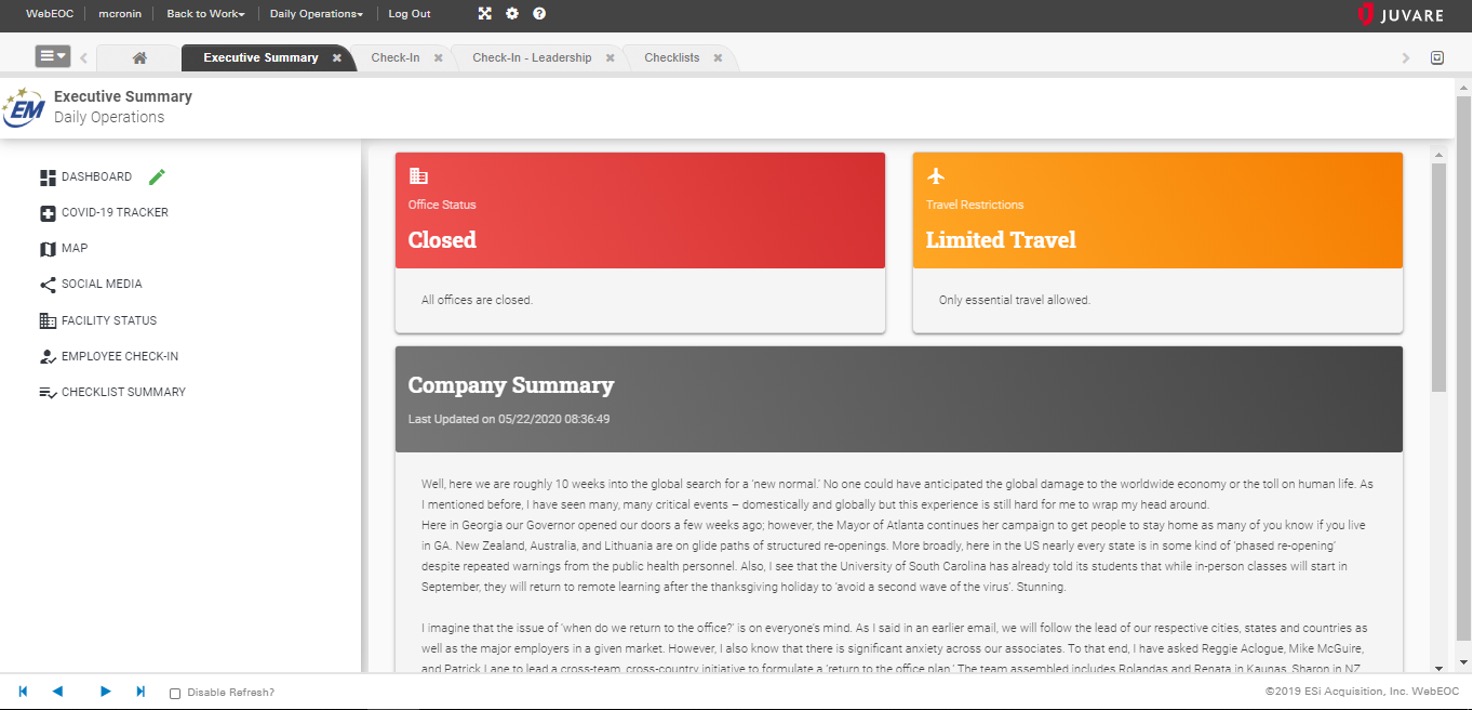Image resolution: width=1472 pixels, height=710 pixels.
Task: Open the help question mark icon
Action: click(x=539, y=14)
